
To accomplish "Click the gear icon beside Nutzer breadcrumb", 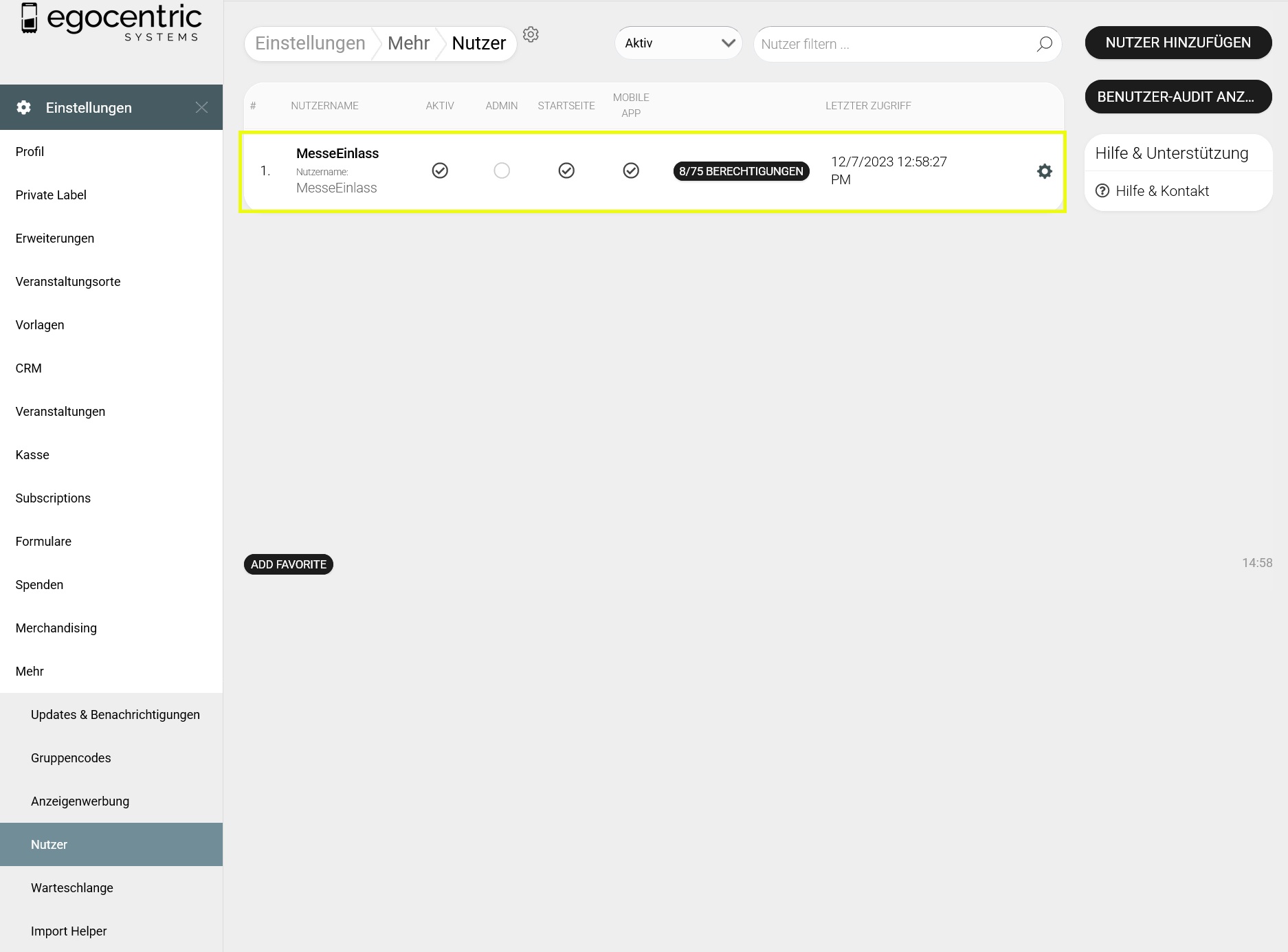I will (531, 34).
